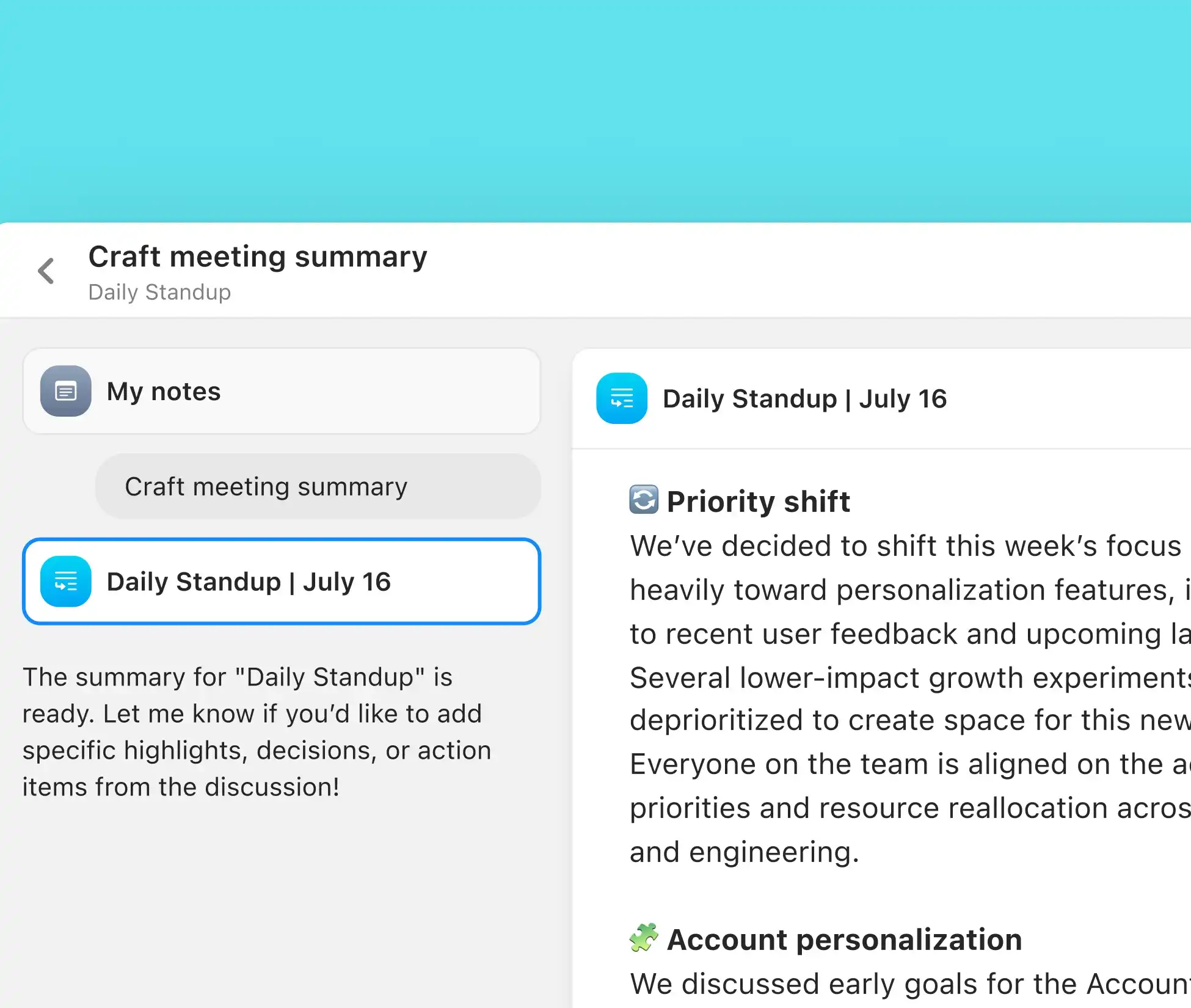
Task: Click the refresh emoji beside Priority shift
Action: pyautogui.click(x=644, y=500)
